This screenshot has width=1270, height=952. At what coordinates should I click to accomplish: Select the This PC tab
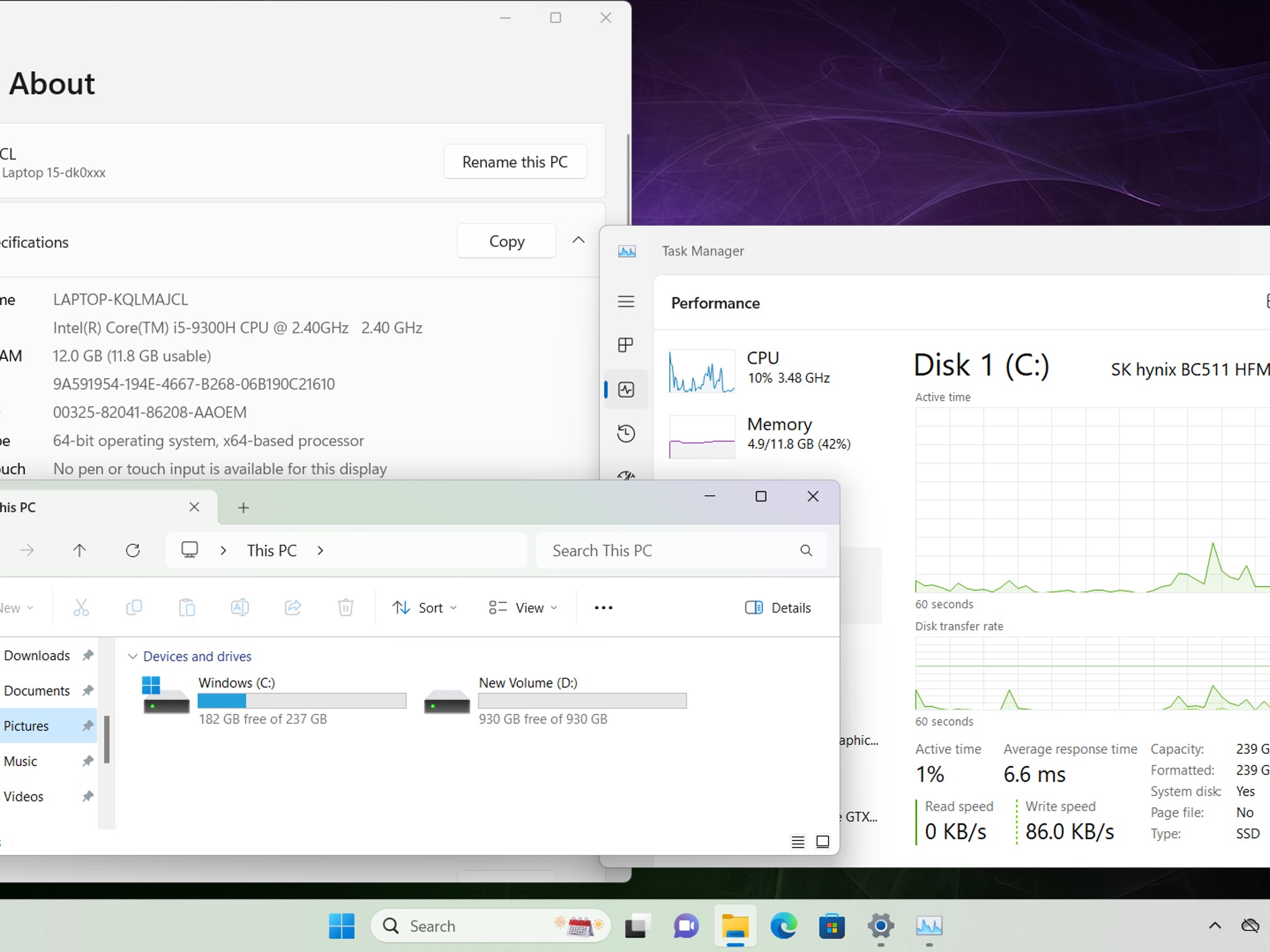coord(93,507)
